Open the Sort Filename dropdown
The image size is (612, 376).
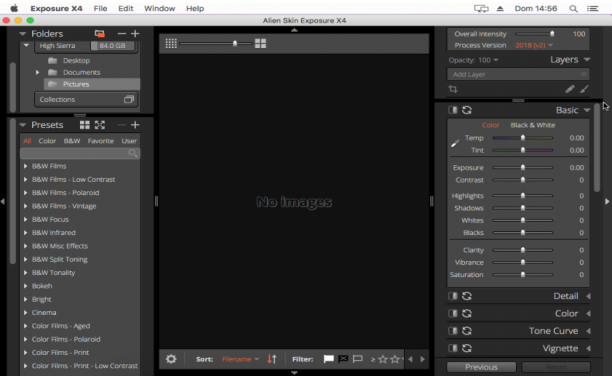click(240, 359)
